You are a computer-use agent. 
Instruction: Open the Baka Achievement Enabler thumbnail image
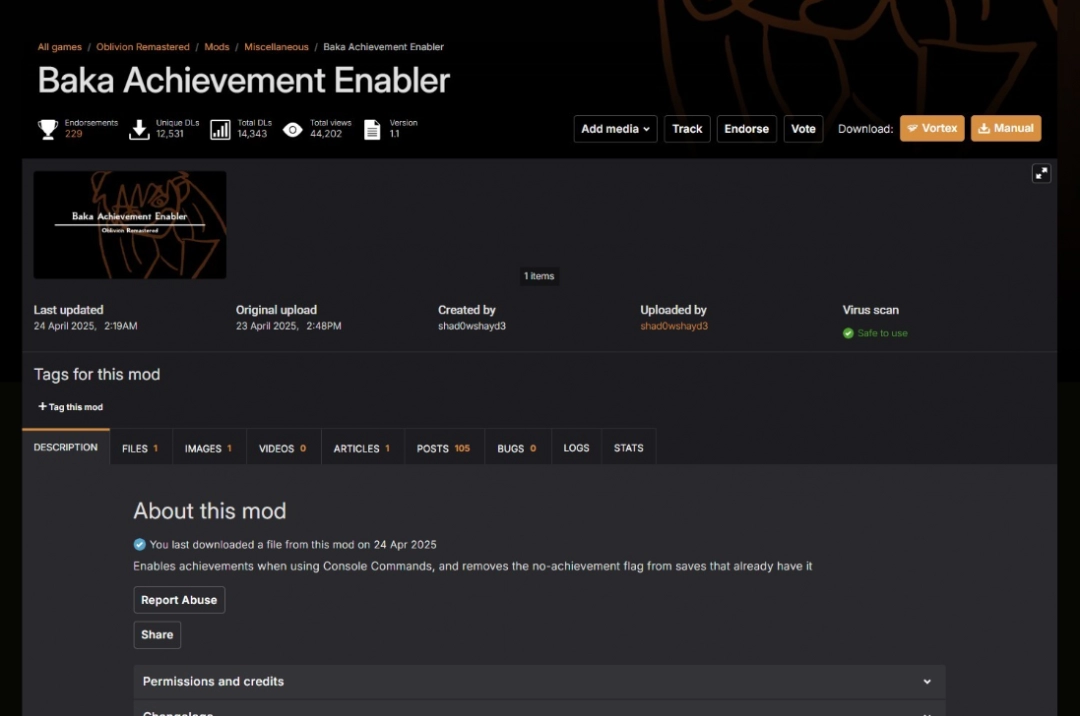(129, 225)
